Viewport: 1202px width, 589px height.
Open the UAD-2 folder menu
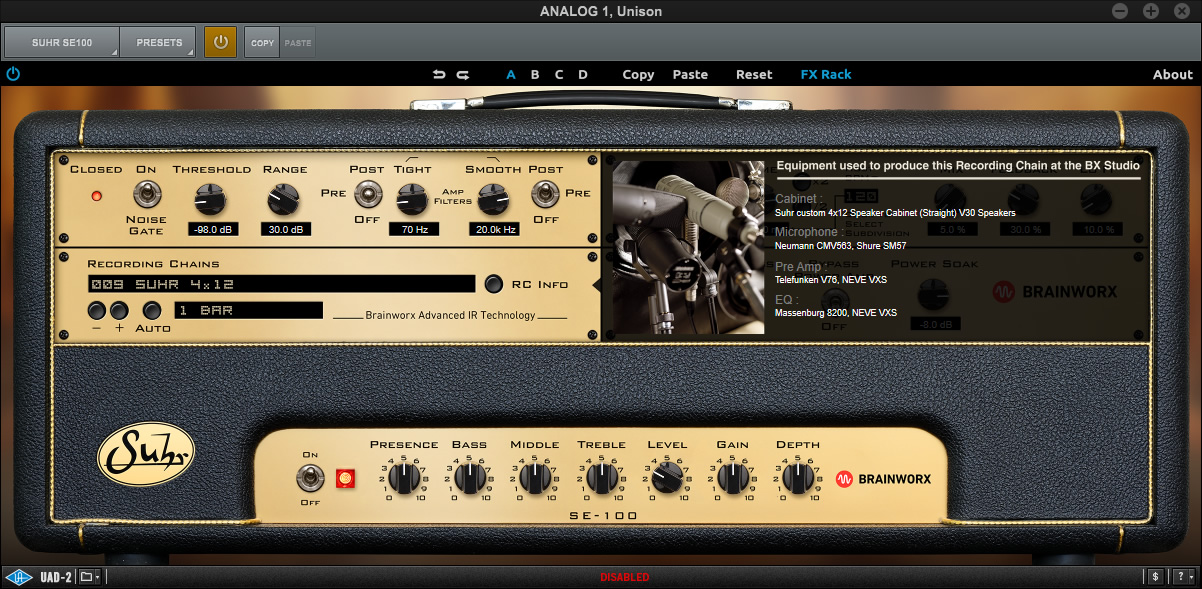pyautogui.click(x=90, y=577)
